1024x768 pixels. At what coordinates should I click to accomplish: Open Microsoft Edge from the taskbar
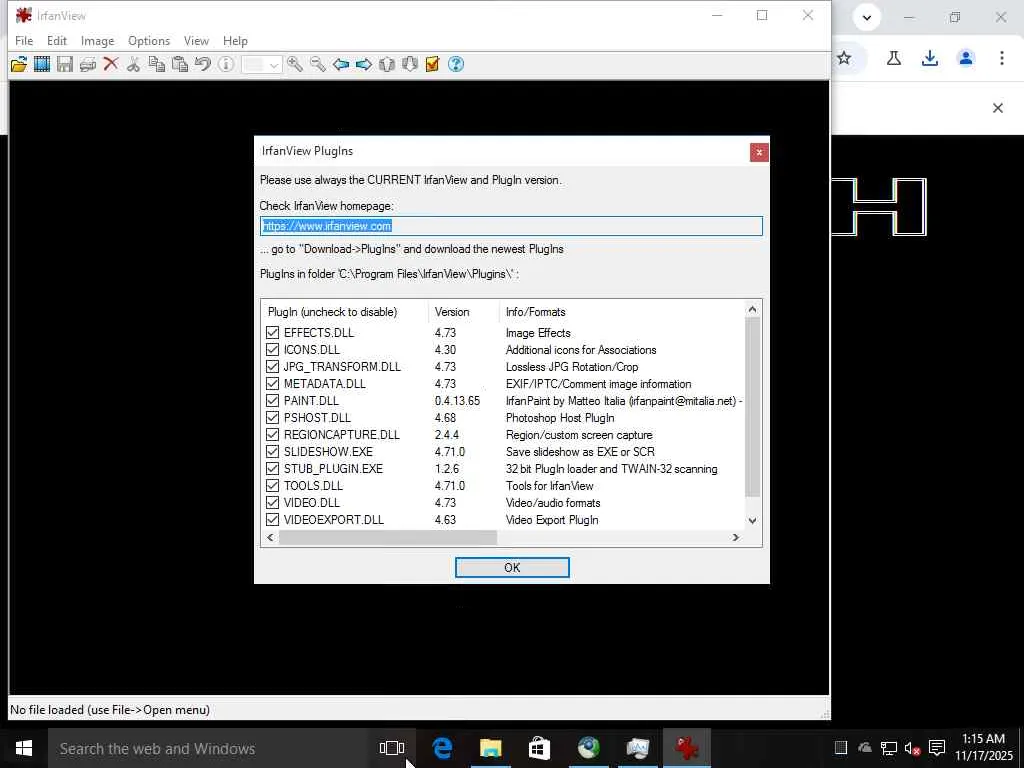(x=442, y=748)
